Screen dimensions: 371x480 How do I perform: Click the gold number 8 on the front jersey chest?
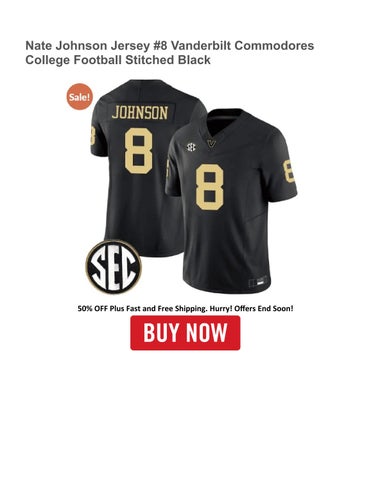click(210, 187)
